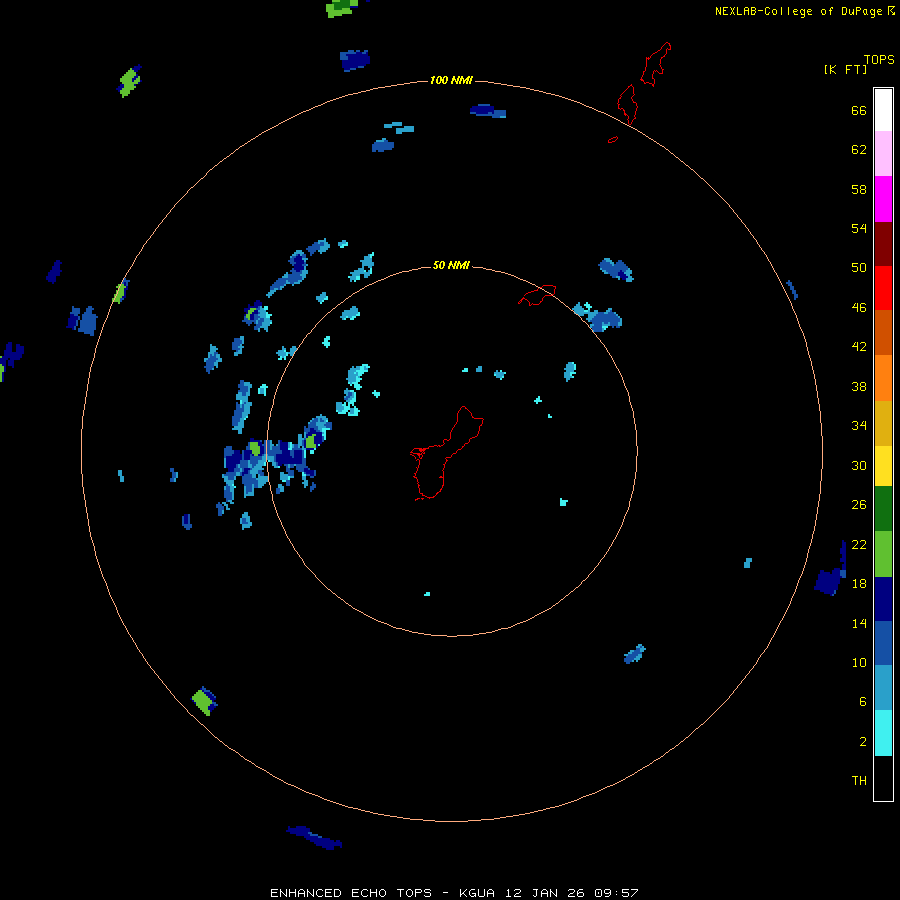The height and width of the screenshot is (900, 900).
Task: Click the cyan legend swatch
Action: (x=883, y=733)
